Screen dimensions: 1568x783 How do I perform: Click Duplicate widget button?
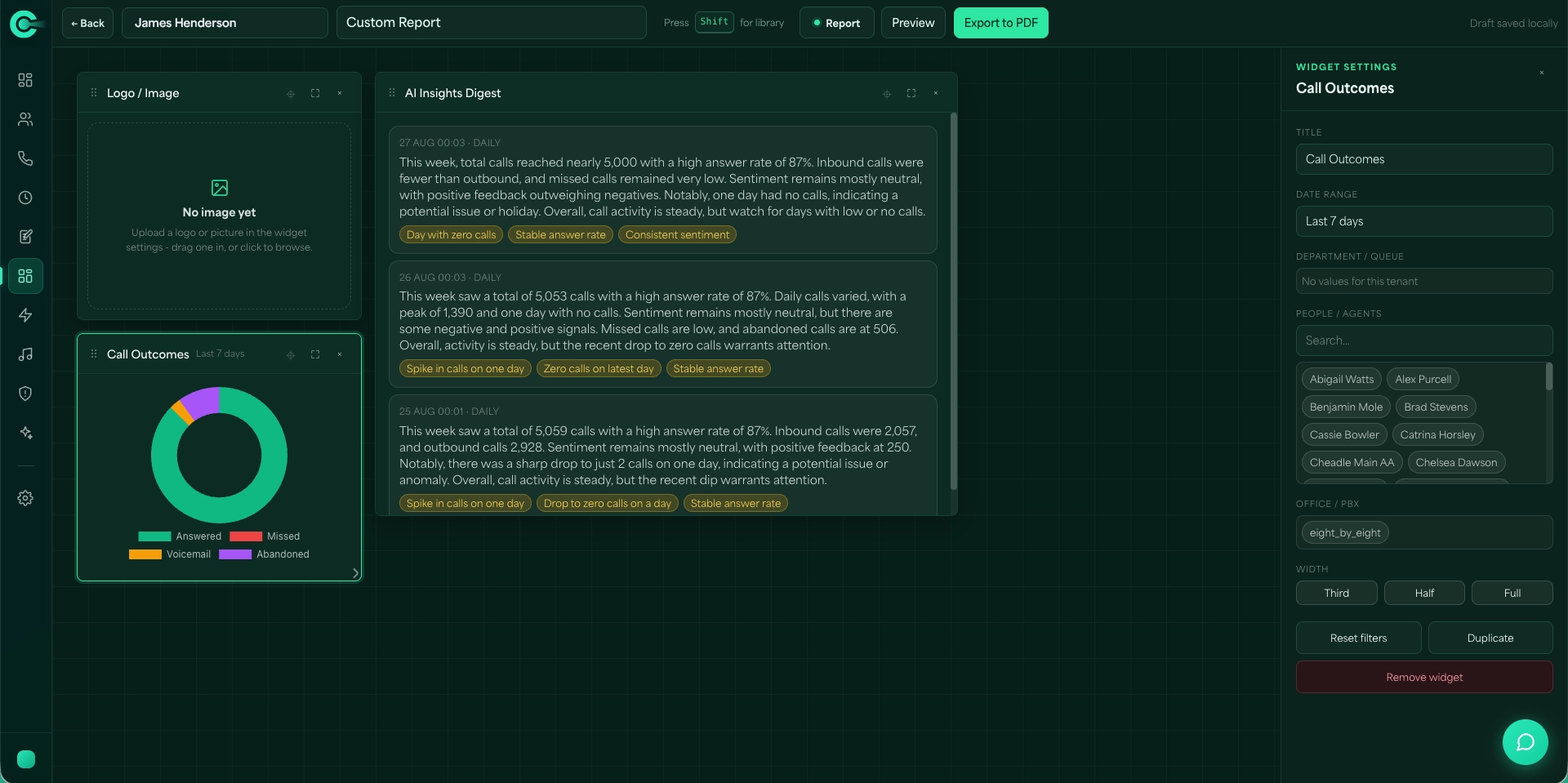[1490, 638]
